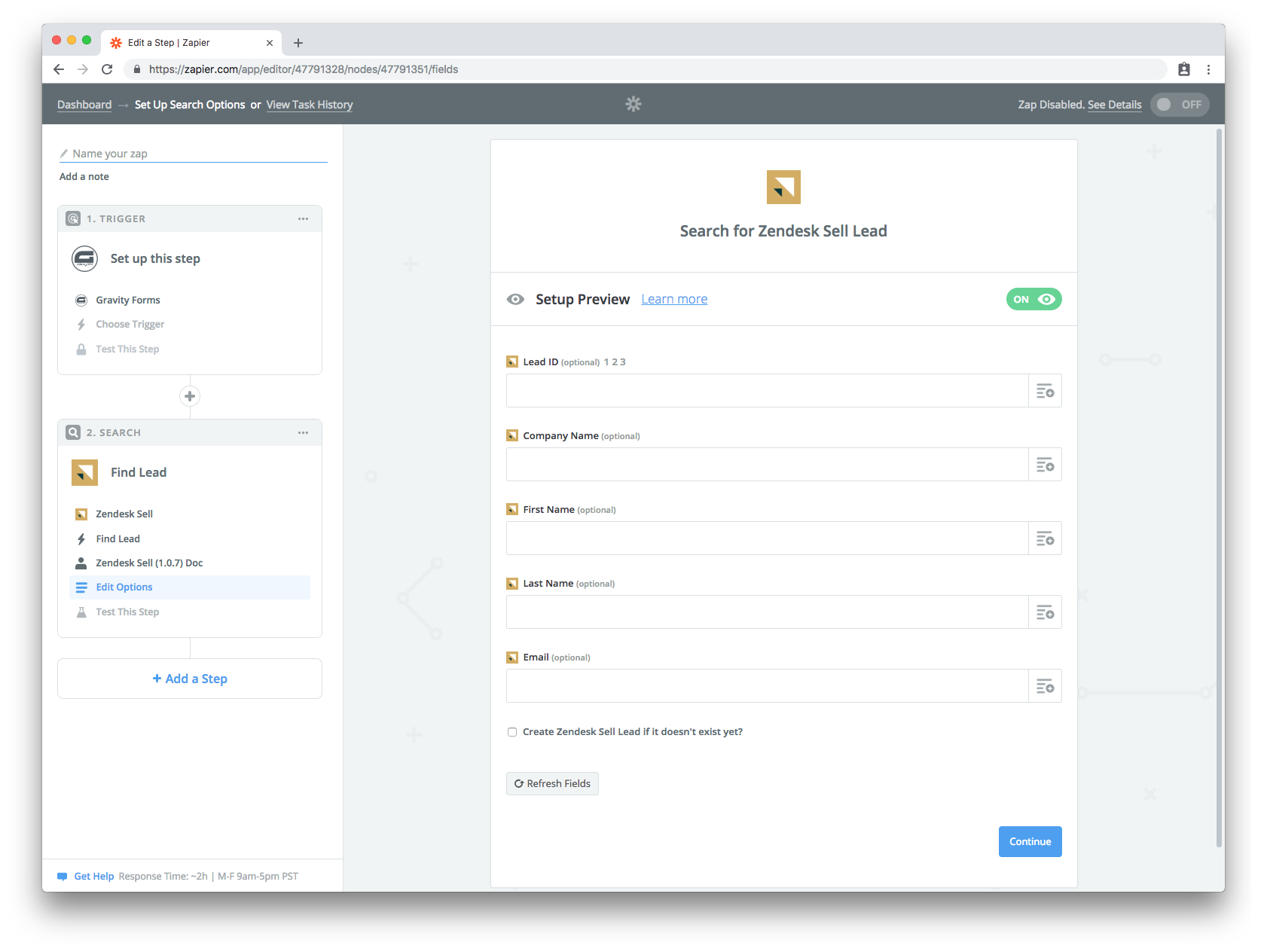The image size is (1267, 952).
Task: Click the Email input field
Action: (x=767, y=686)
